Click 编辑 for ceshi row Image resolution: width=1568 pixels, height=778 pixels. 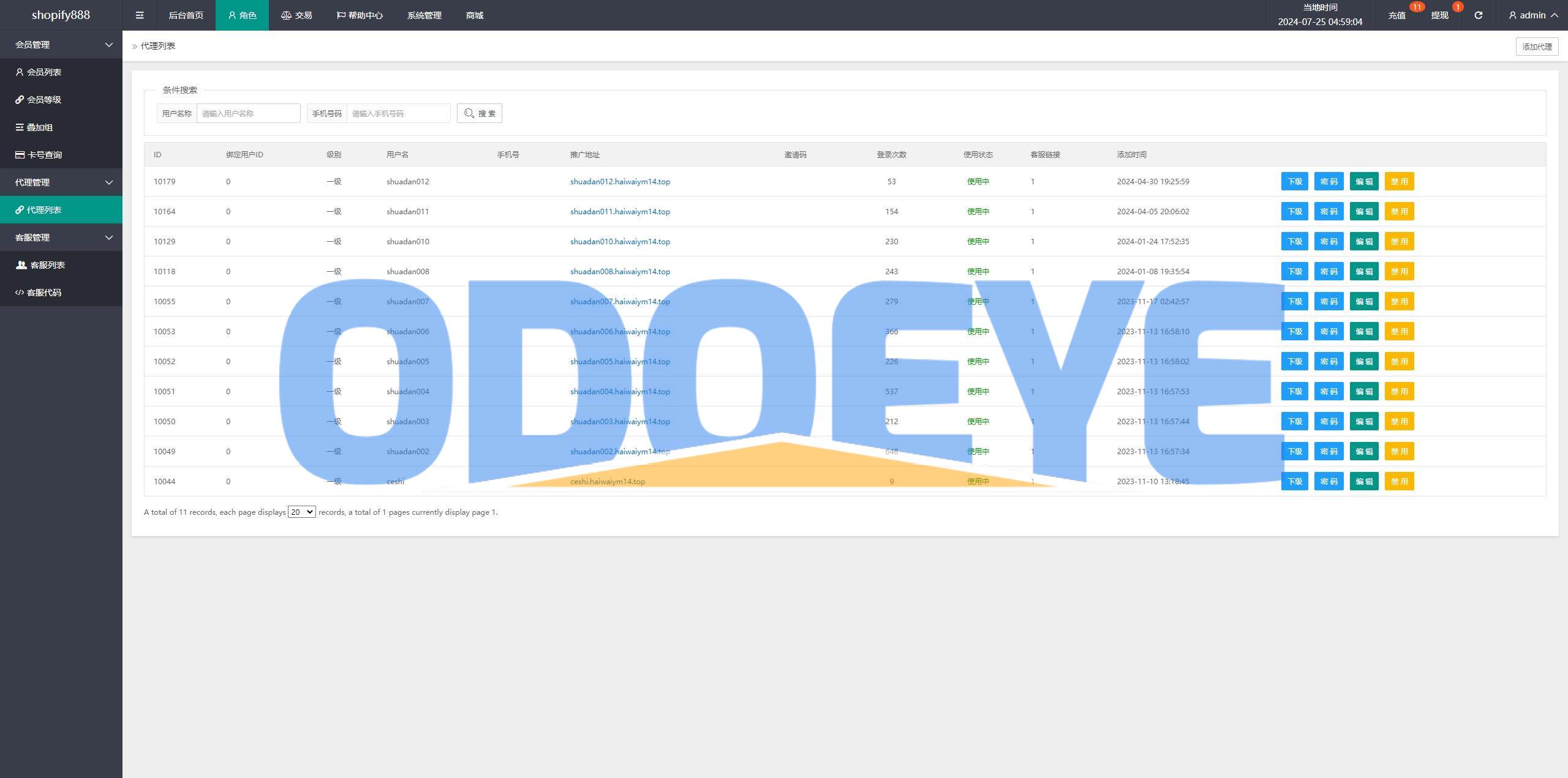click(1364, 481)
